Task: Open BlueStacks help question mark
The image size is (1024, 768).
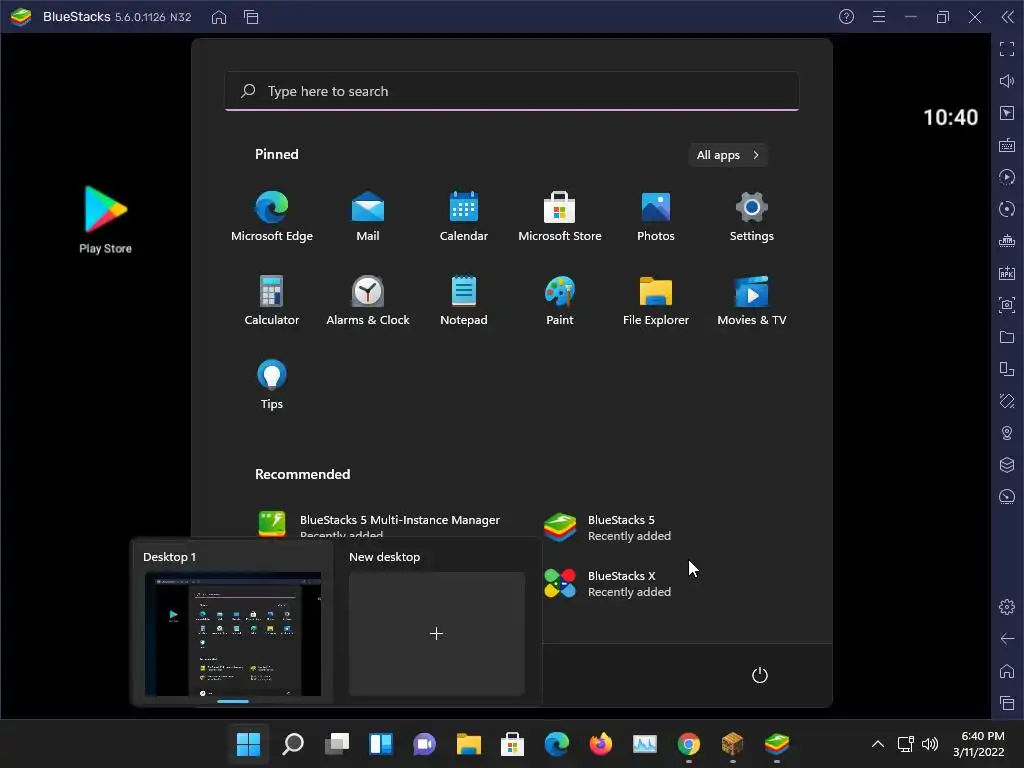Action: [x=846, y=17]
